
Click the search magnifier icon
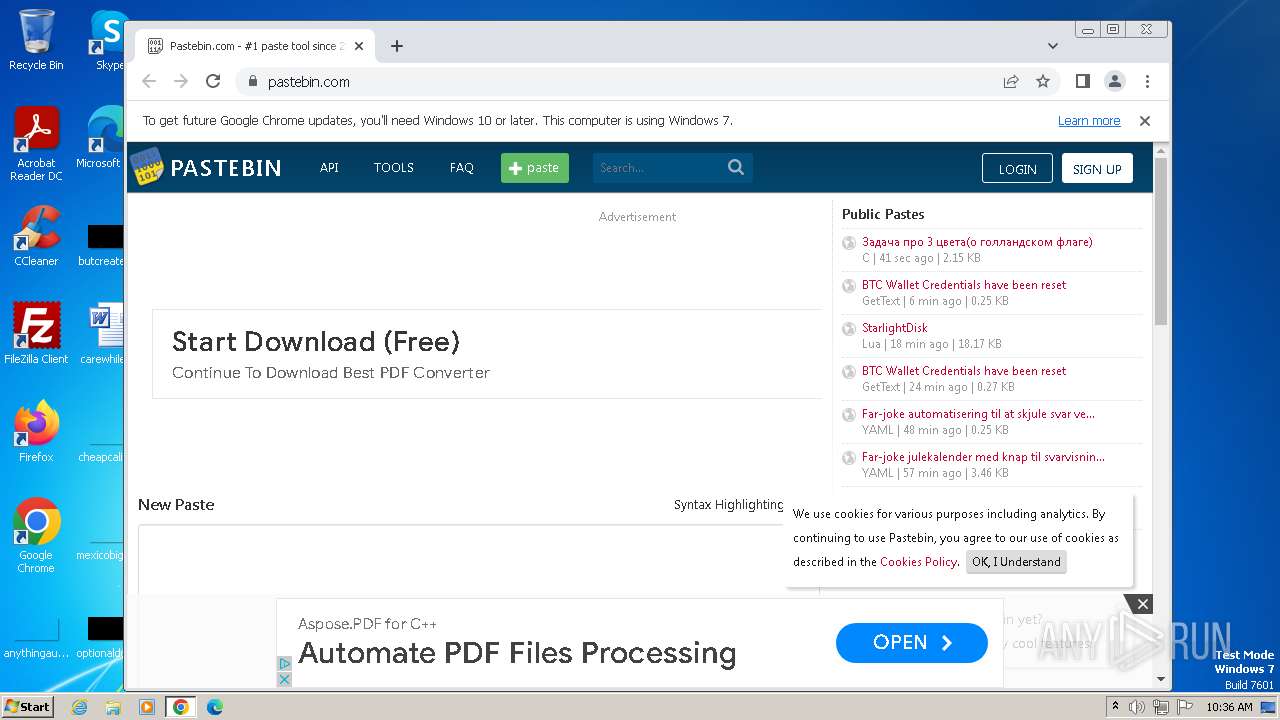(x=736, y=168)
